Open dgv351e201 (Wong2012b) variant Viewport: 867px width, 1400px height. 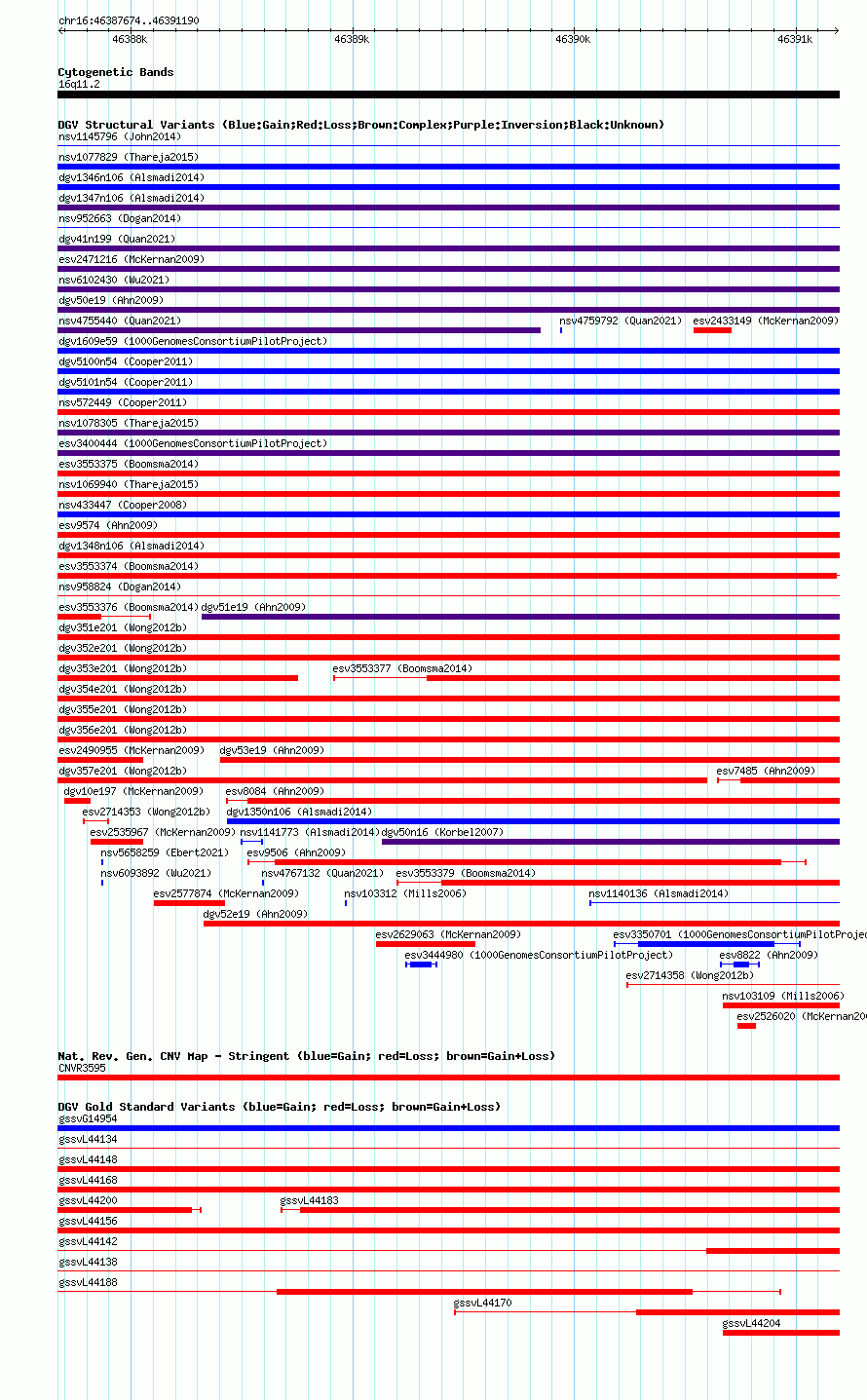(448, 637)
